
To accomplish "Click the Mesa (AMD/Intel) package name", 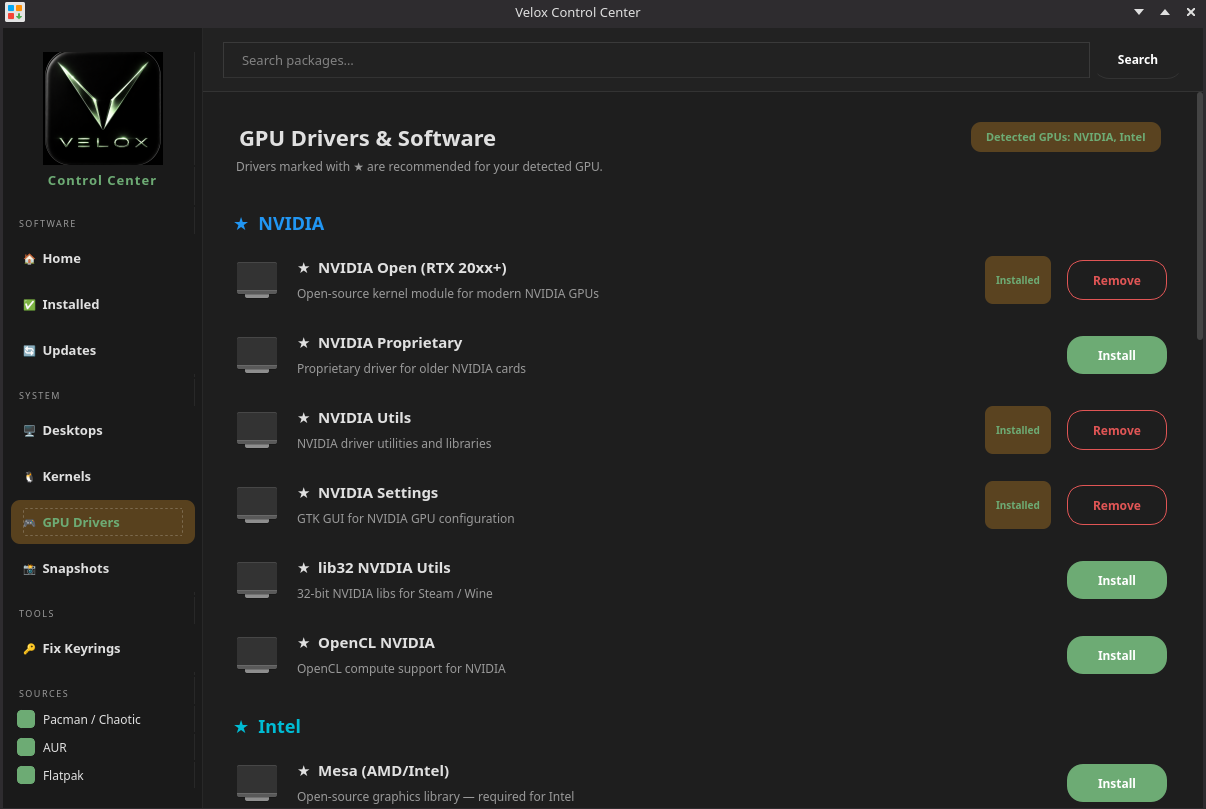I will coord(383,771).
